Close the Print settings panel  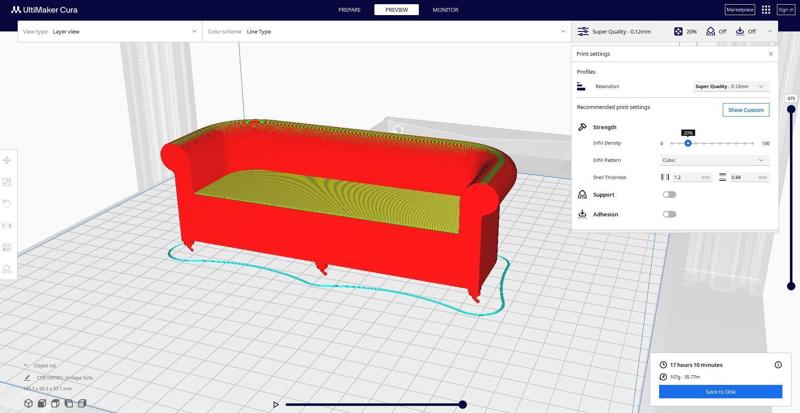point(770,54)
